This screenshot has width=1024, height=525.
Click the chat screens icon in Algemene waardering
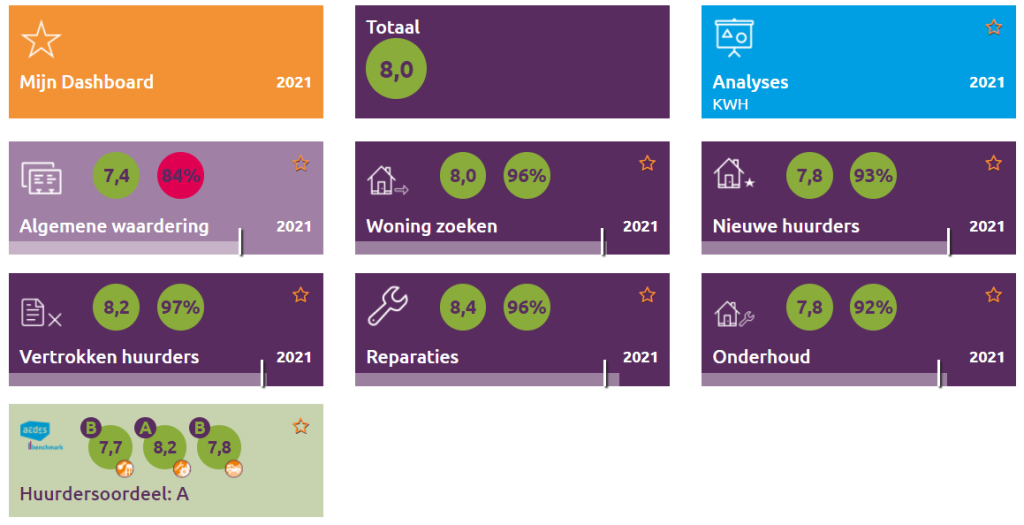(x=42, y=178)
